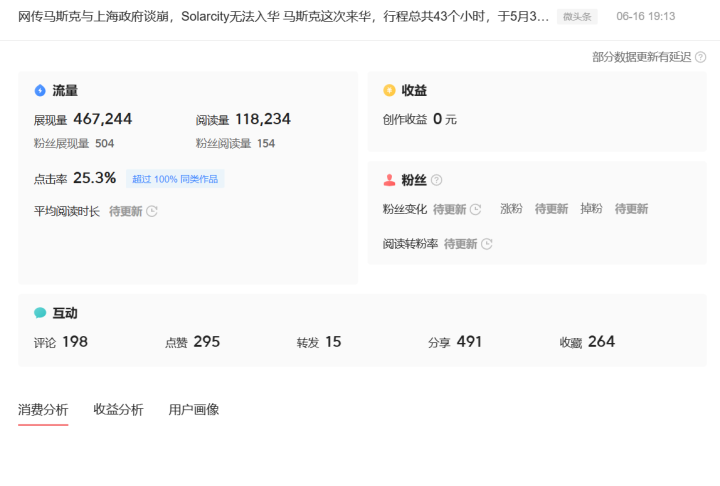Click the help icon next to 粉丝
The width and height of the screenshot is (720, 486).
click(437, 180)
